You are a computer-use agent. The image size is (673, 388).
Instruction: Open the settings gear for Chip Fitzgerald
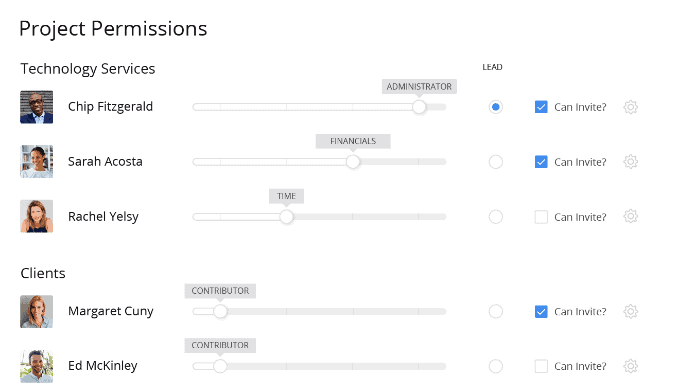tap(631, 107)
